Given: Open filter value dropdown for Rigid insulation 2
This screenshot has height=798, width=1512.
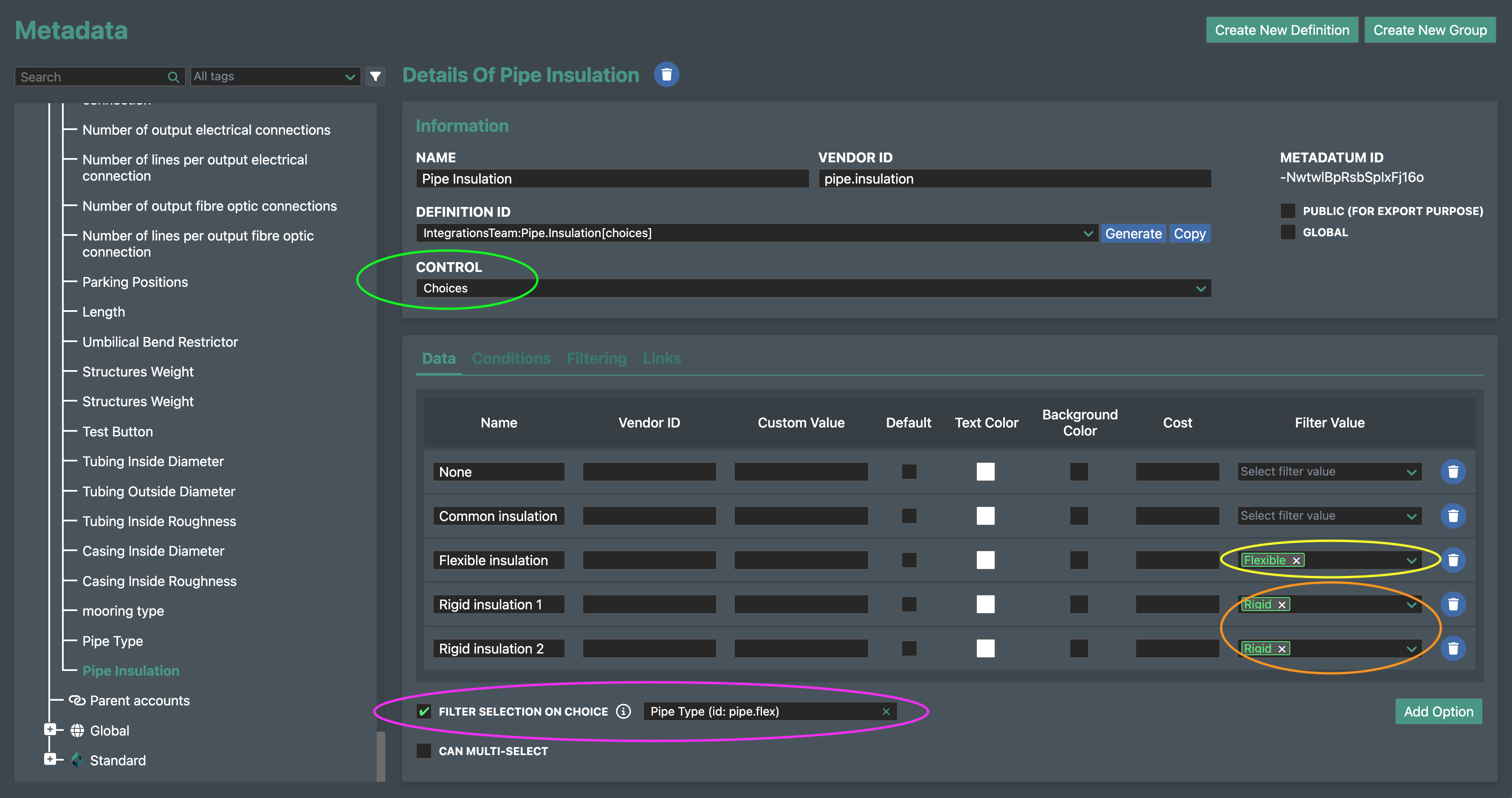Looking at the screenshot, I should [x=1329, y=648].
